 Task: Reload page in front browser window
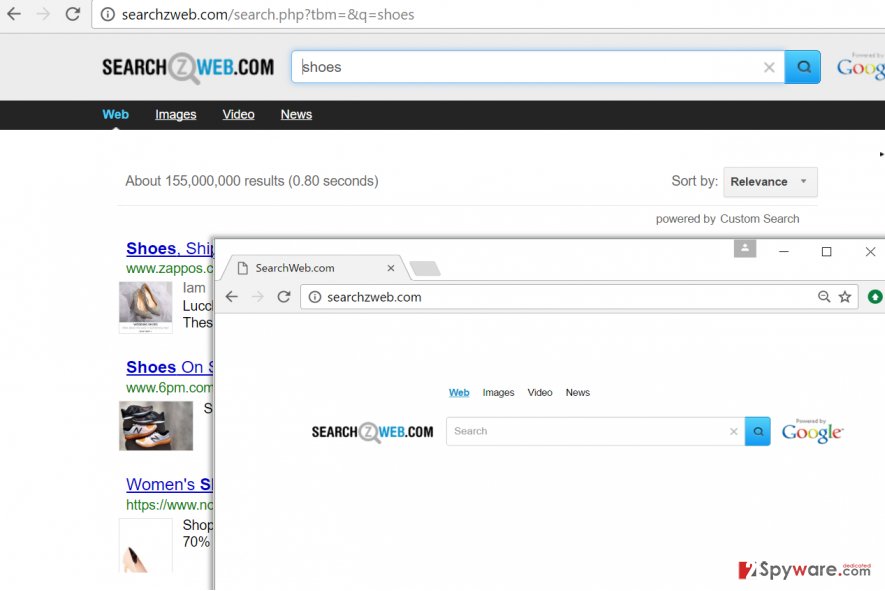point(284,297)
